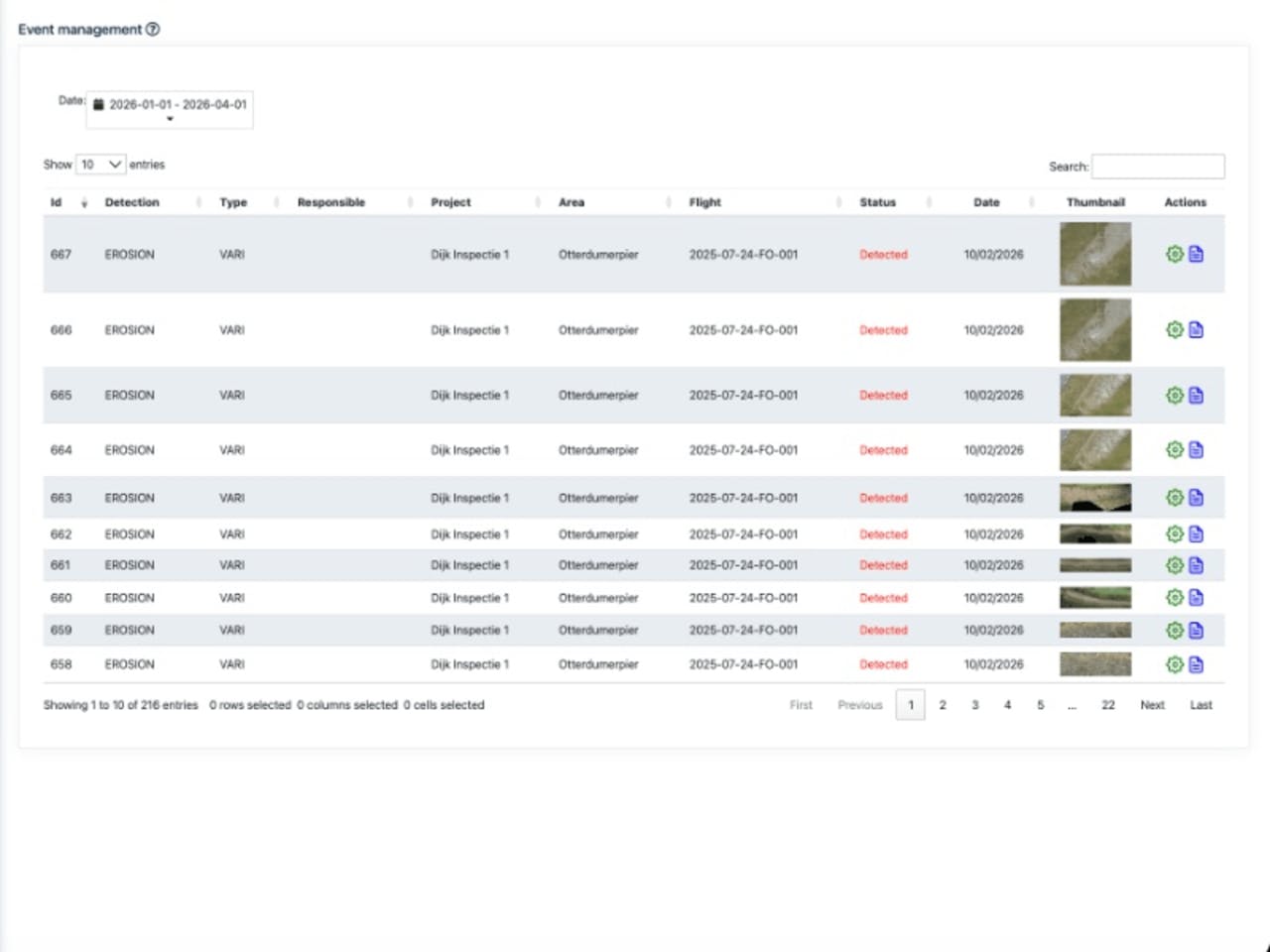
Task: Jump to page 22
Action: click(1108, 705)
